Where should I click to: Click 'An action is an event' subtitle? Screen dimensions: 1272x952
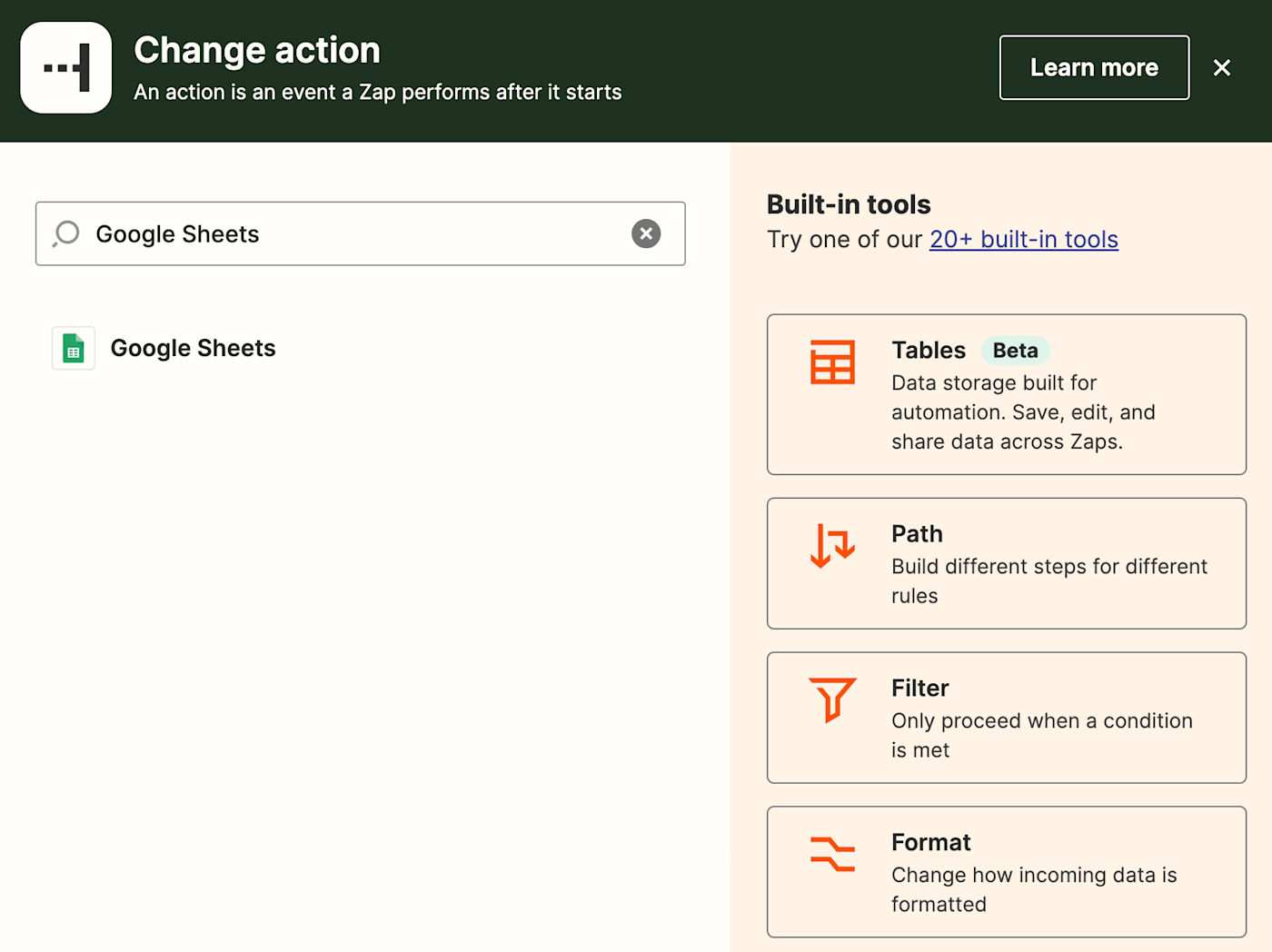pyautogui.click(x=378, y=92)
